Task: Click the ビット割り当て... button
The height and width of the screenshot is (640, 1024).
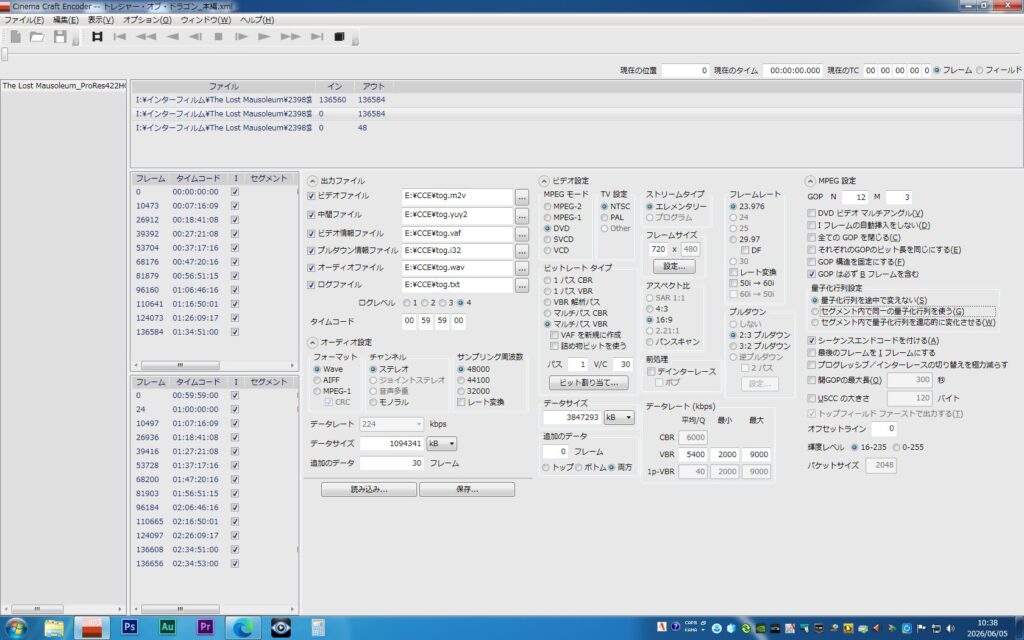Action: coord(588,383)
